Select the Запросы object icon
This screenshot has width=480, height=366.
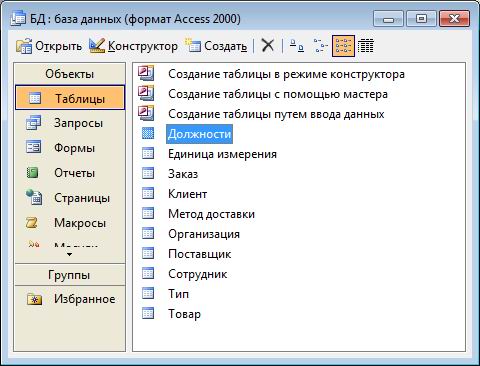[33, 123]
